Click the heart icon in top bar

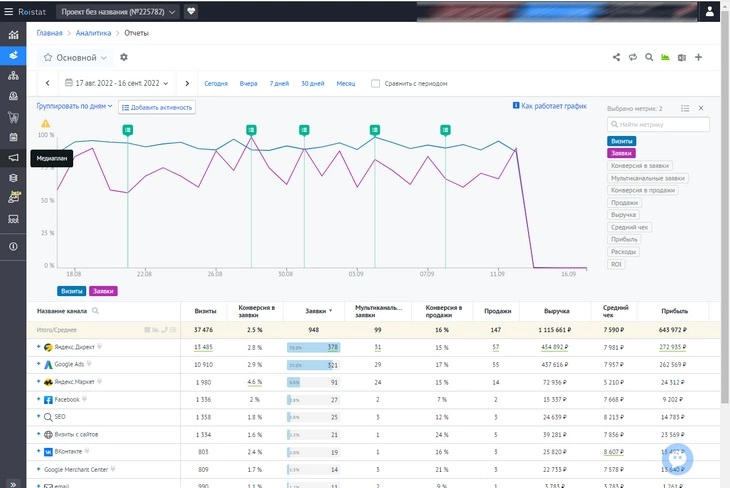point(191,11)
